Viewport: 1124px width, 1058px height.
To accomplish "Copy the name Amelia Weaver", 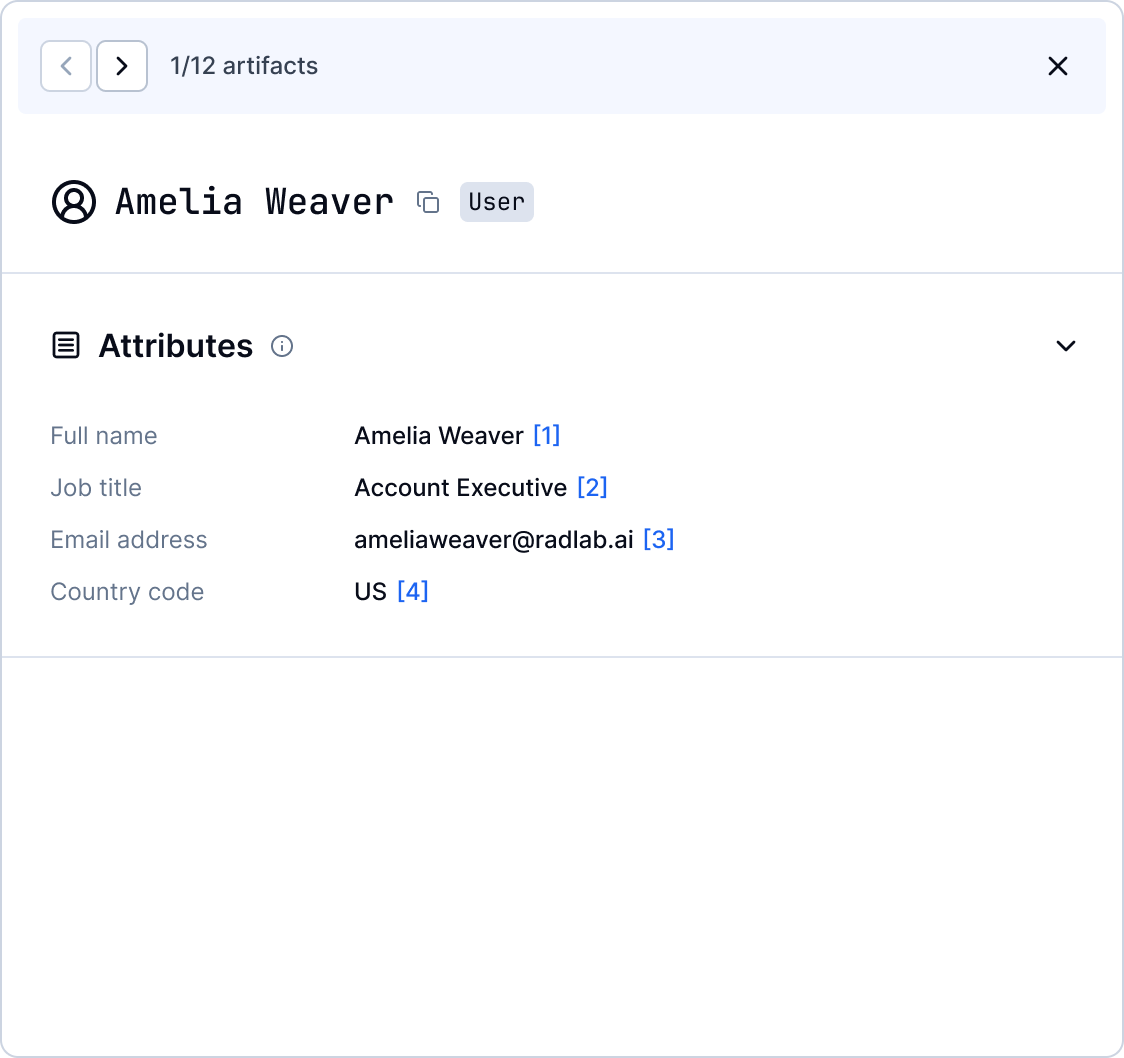I will click(428, 202).
